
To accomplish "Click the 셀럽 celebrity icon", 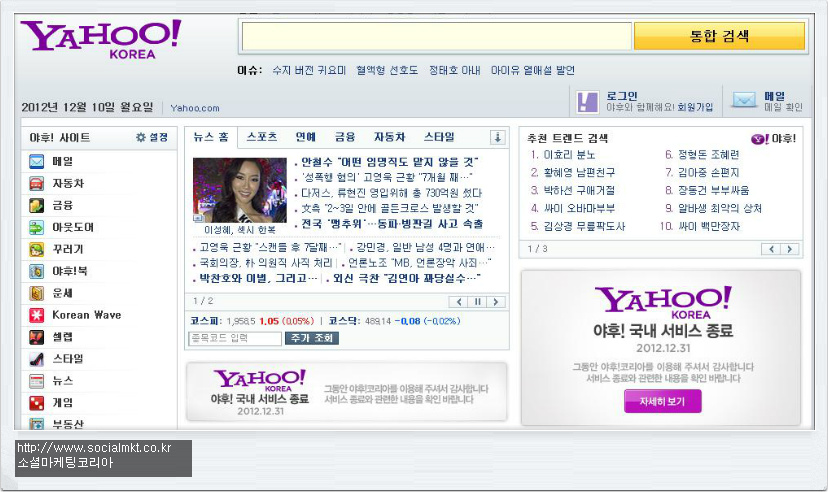I will [x=36, y=337].
